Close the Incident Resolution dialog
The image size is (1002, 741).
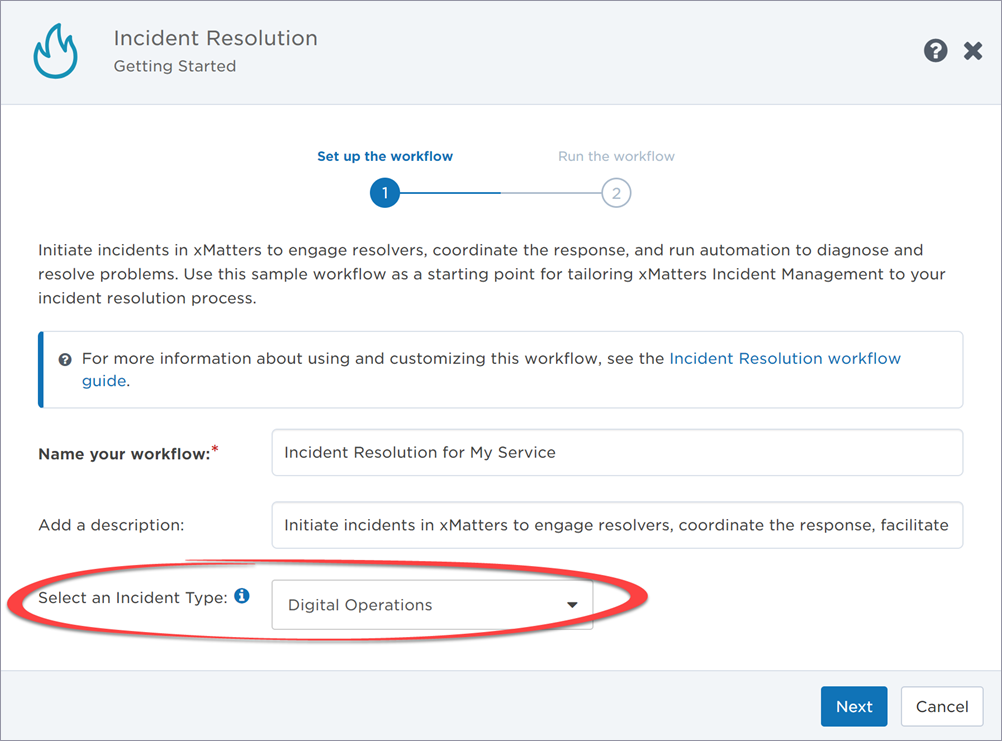point(973,51)
